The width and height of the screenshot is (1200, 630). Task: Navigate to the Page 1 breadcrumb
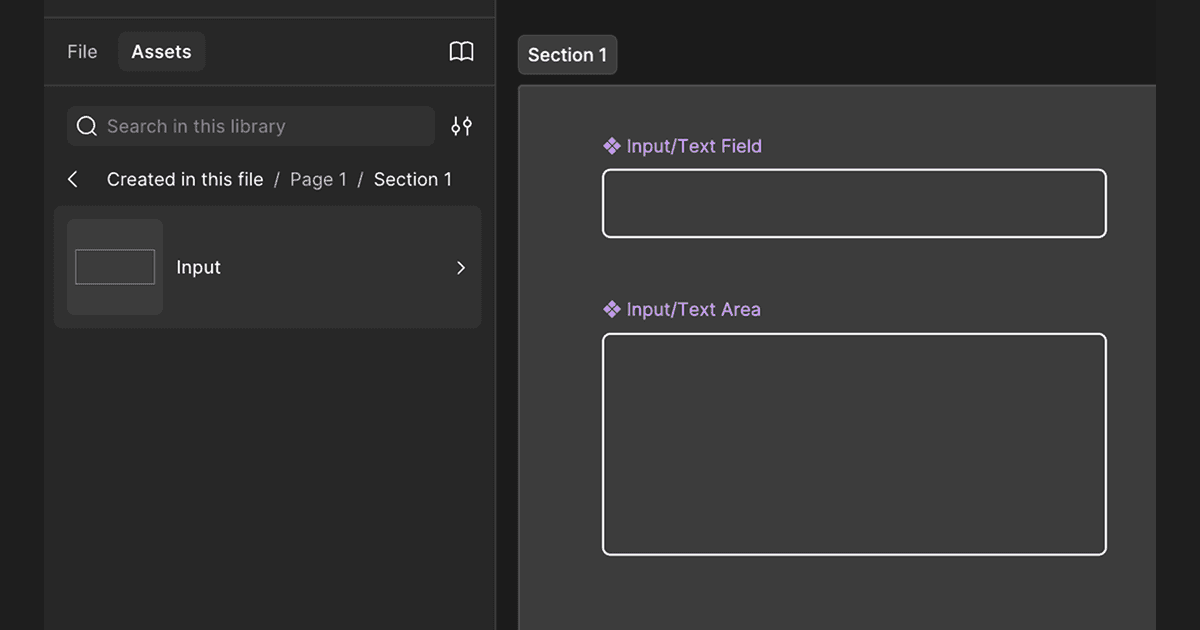point(318,179)
